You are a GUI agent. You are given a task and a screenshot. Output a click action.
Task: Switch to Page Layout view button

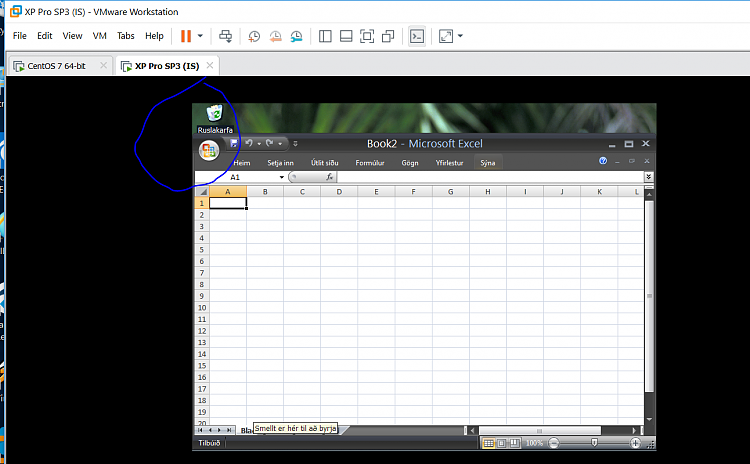(501, 443)
